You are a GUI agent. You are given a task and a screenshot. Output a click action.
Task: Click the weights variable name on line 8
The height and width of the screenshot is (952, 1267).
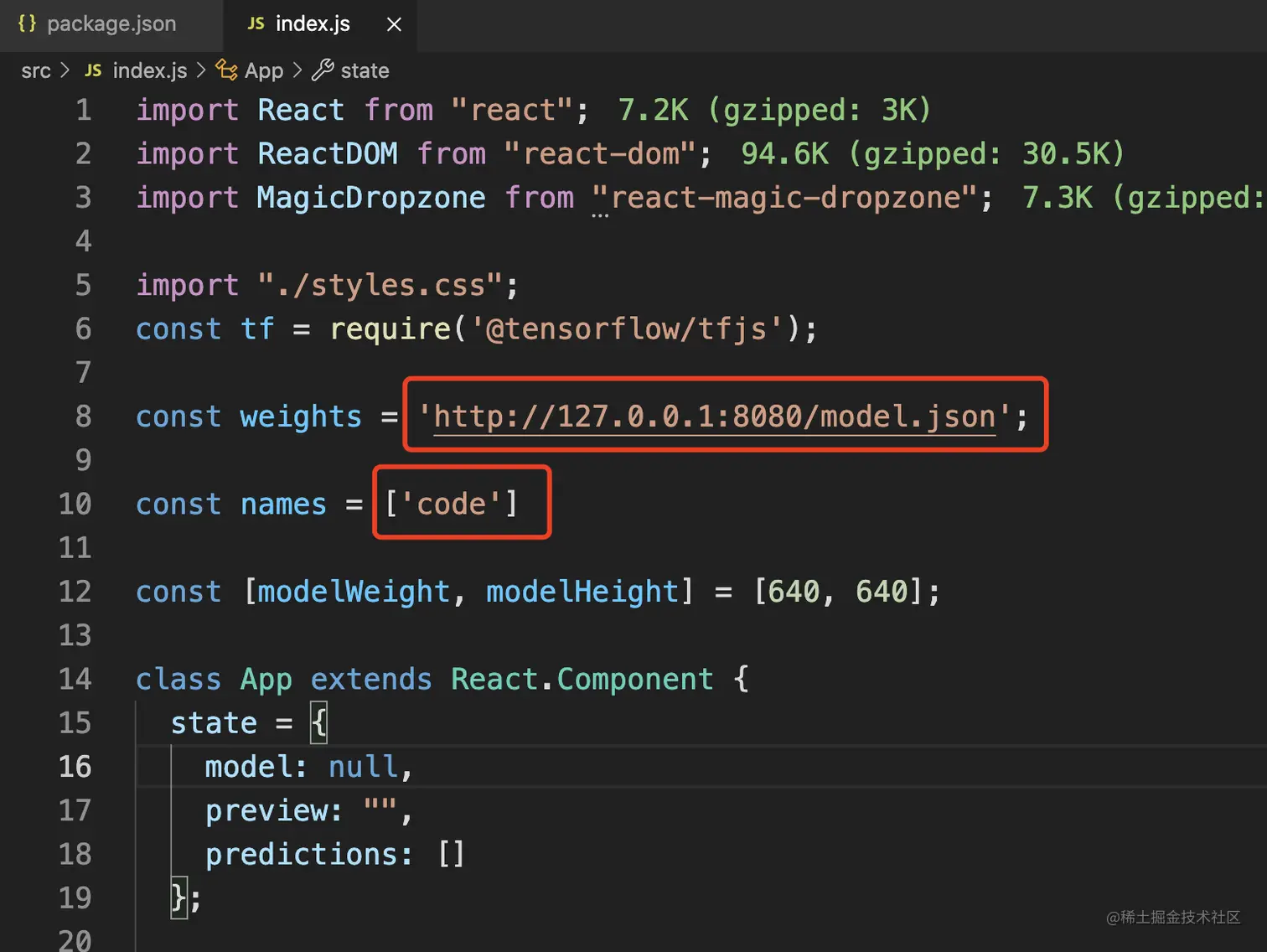pyautogui.click(x=301, y=416)
